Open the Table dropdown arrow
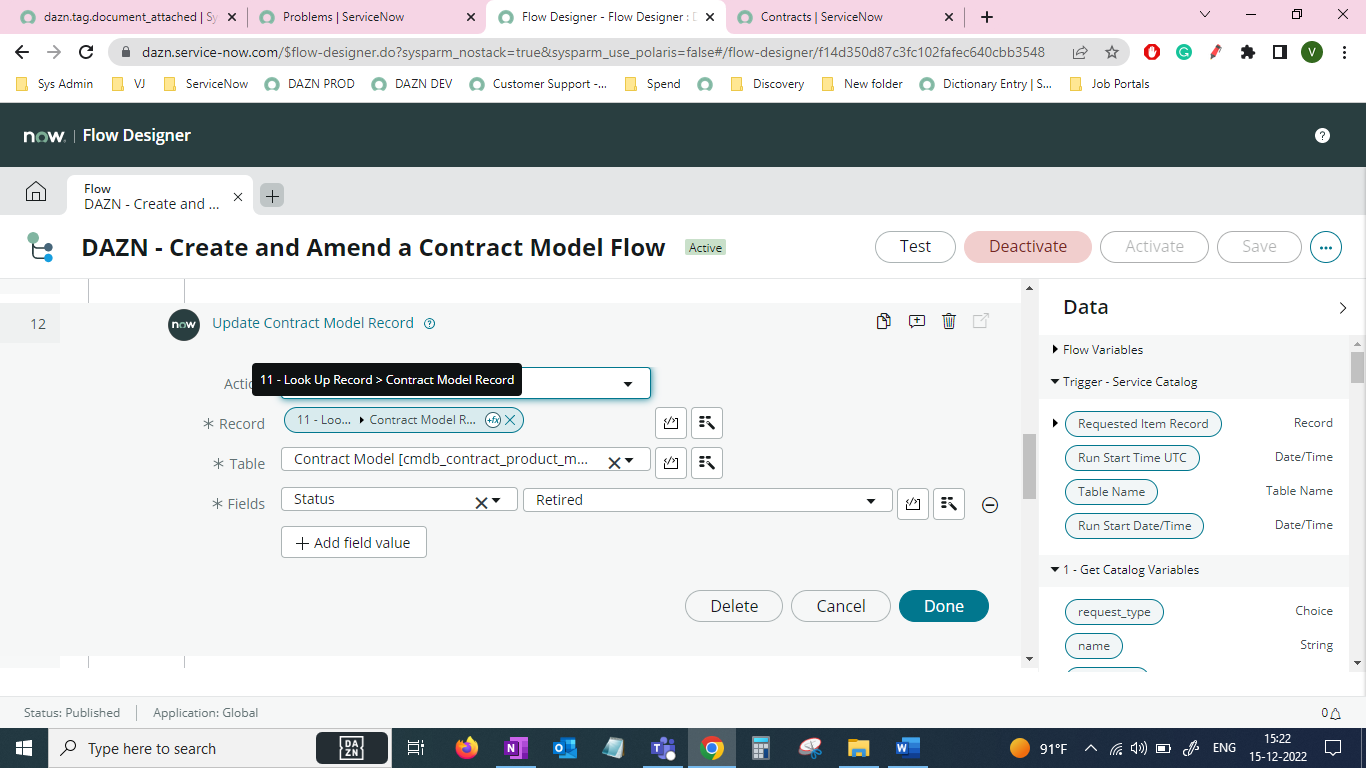 (x=629, y=461)
